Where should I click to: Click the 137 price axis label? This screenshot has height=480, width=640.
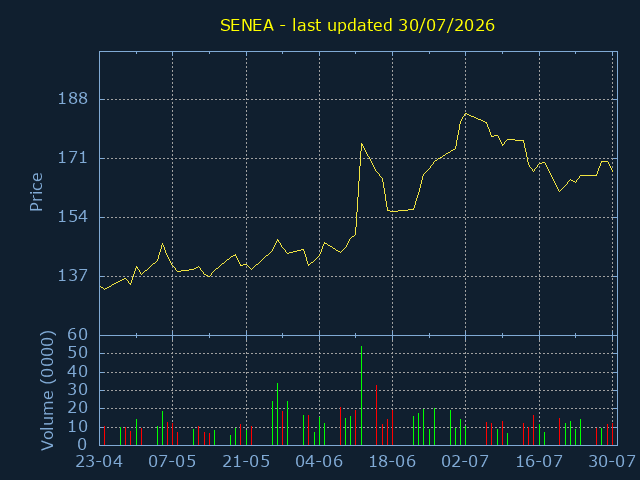[73, 276]
